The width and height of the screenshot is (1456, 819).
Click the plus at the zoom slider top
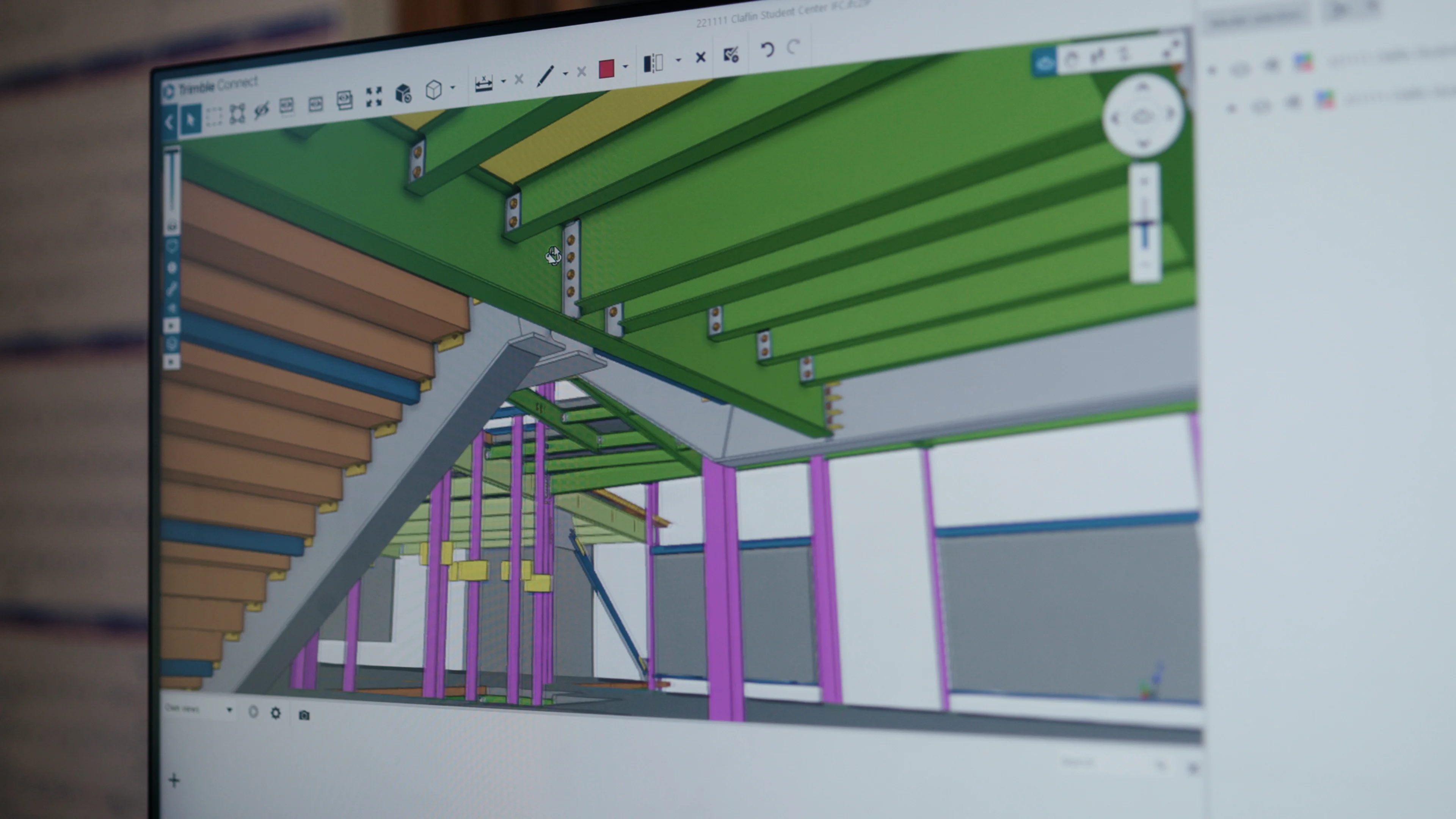point(1144,181)
